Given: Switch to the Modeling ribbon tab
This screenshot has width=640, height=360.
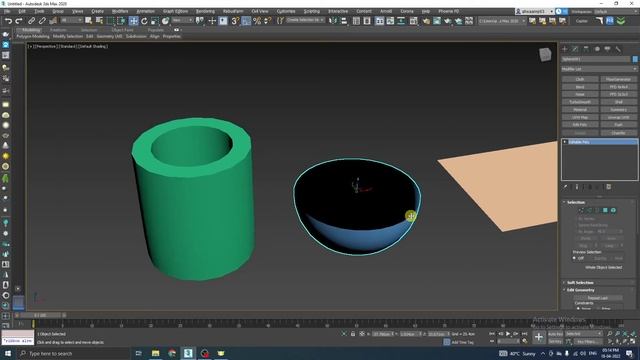Looking at the screenshot, I should click(31, 30).
